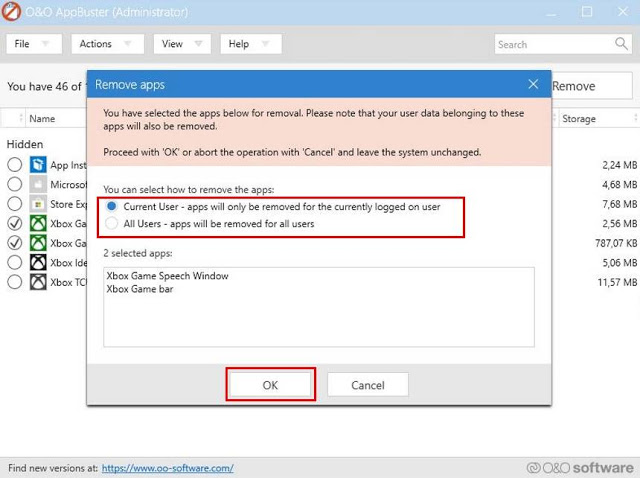This screenshot has height=478, width=640.
Task: Close the Remove apps dialog
Action: pos(533,84)
